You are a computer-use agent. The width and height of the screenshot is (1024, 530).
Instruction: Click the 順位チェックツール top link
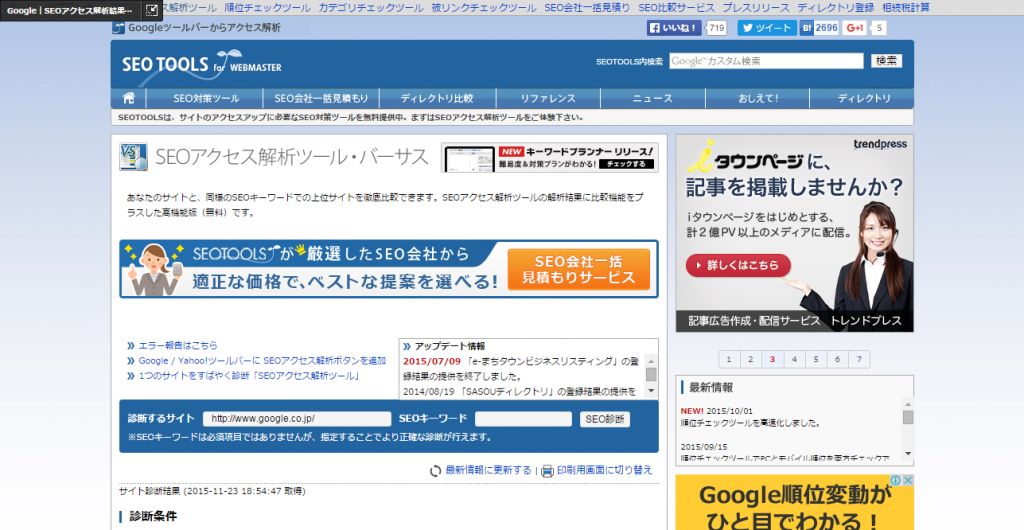267,8
